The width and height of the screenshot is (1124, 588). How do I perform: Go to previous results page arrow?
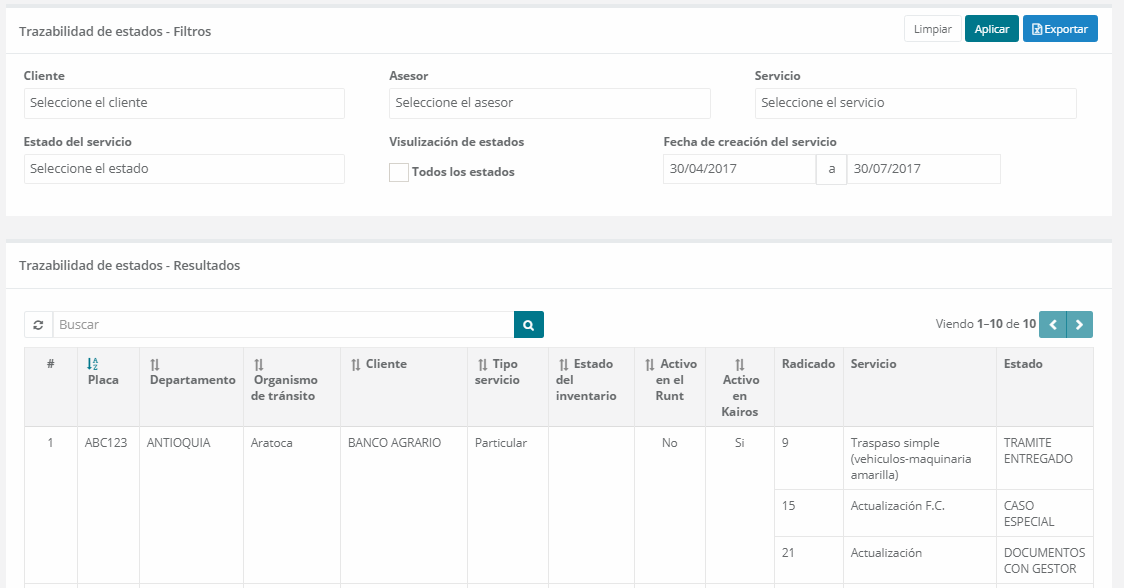(x=1052, y=325)
